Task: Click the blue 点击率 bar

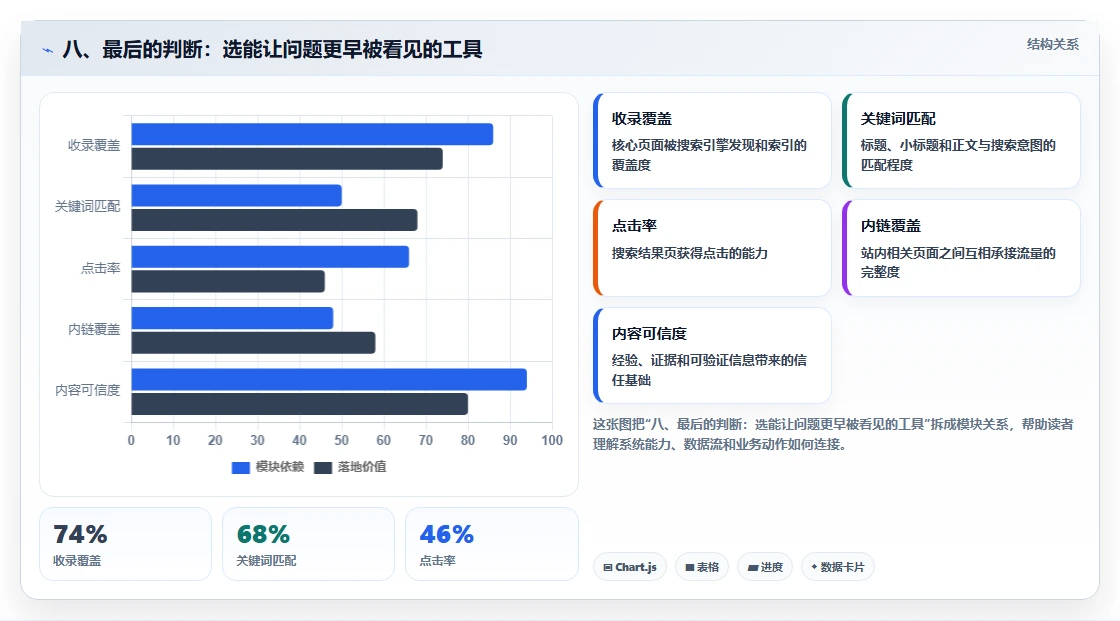Action: pos(270,257)
